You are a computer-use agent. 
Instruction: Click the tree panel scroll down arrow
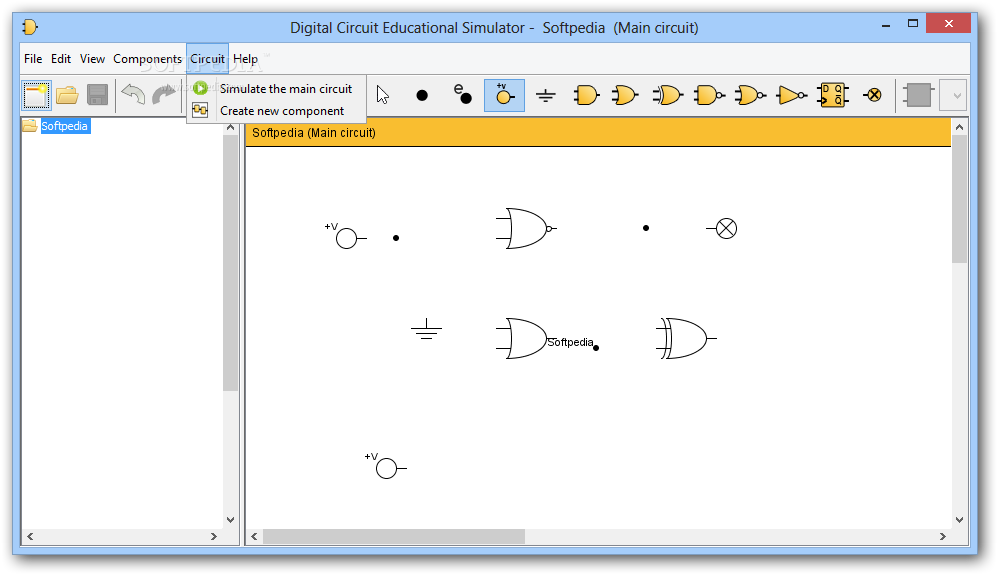[x=230, y=520]
